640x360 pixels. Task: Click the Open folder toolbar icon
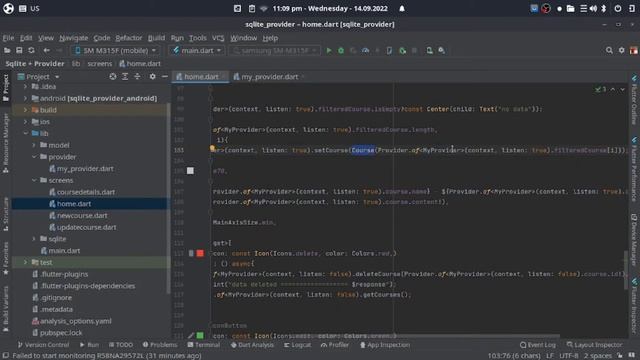[x=7, y=51]
